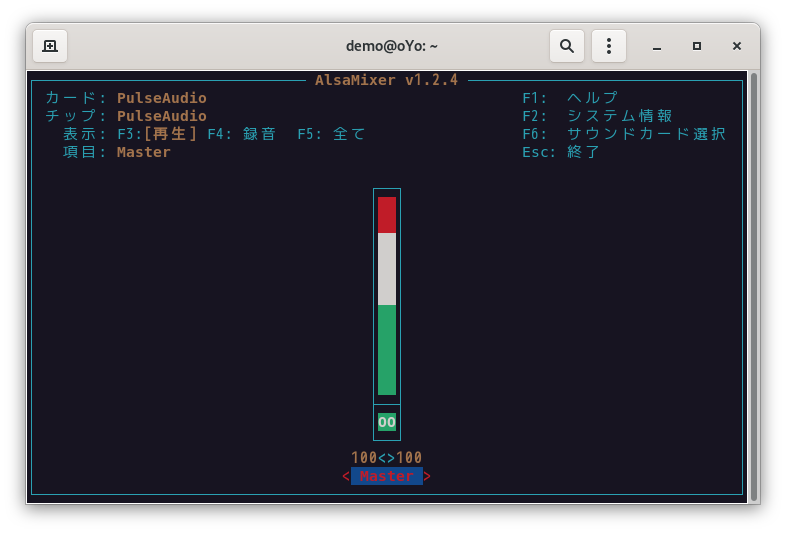
Task: Close the terminal window
Action: [737, 46]
